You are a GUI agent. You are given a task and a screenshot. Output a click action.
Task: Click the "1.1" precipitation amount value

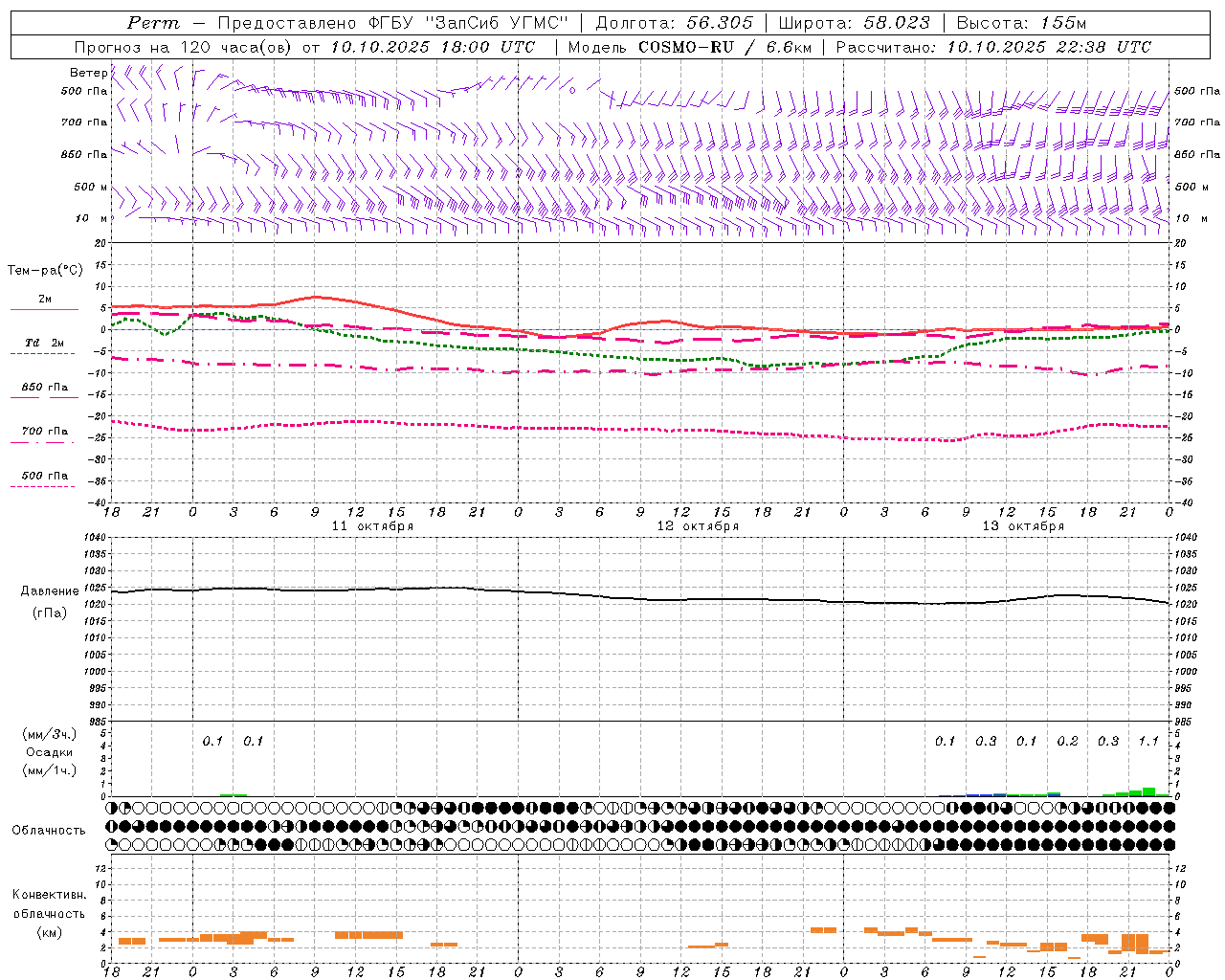click(1148, 742)
